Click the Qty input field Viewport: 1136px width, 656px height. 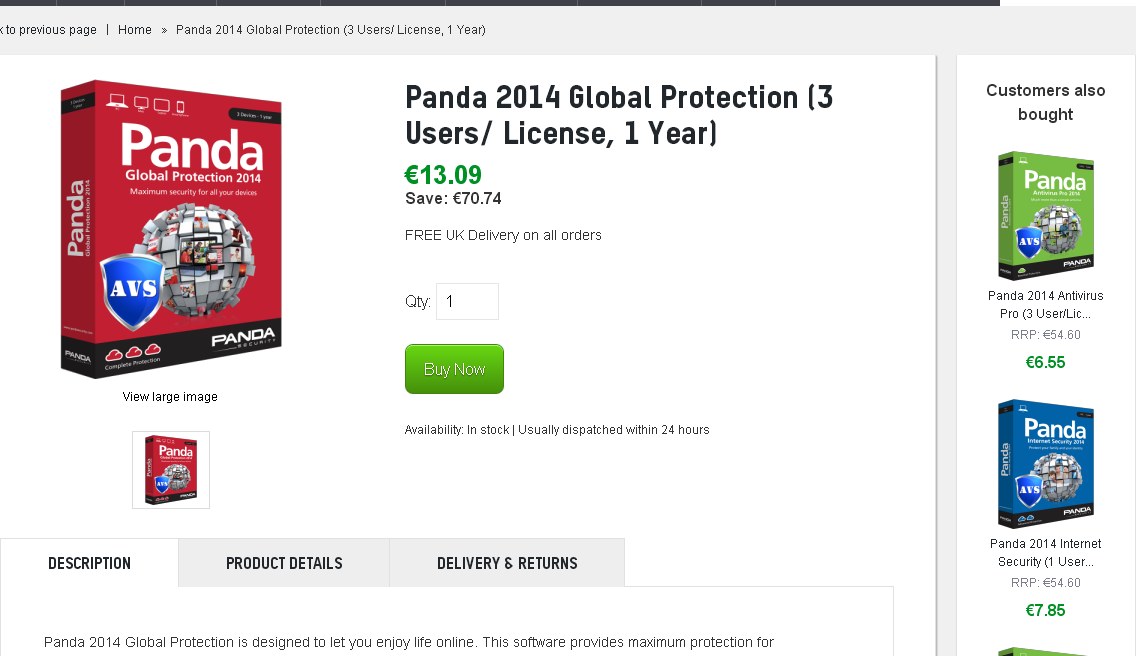tap(466, 300)
